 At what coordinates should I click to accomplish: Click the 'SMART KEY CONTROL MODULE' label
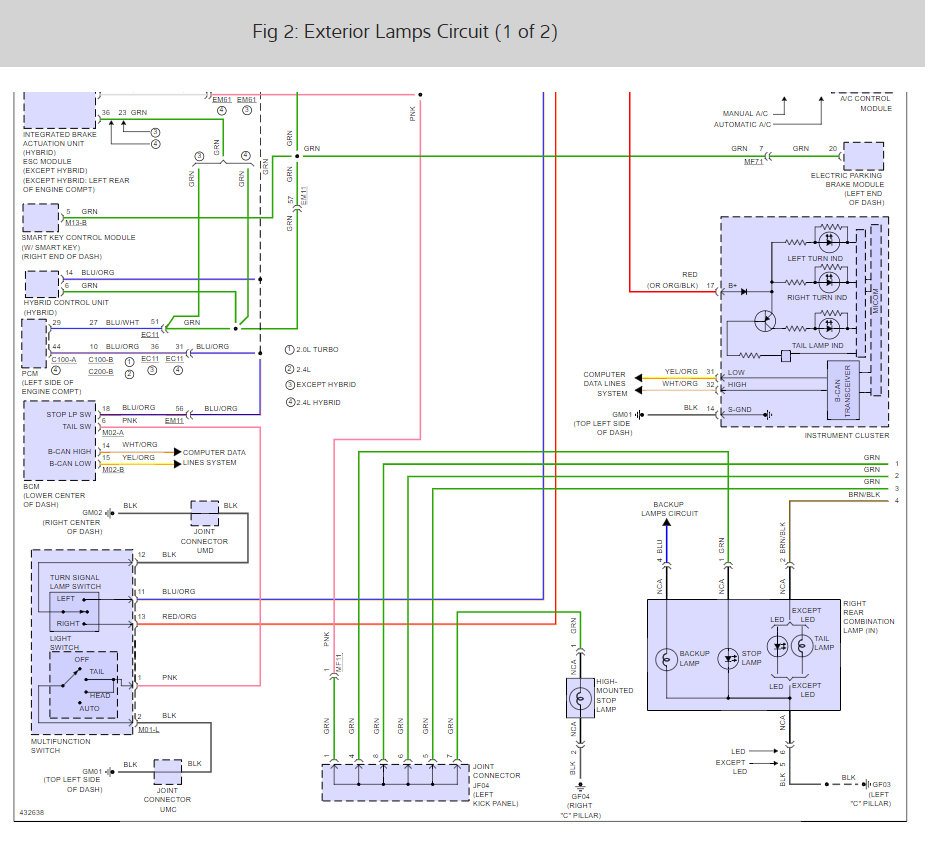tap(78, 237)
